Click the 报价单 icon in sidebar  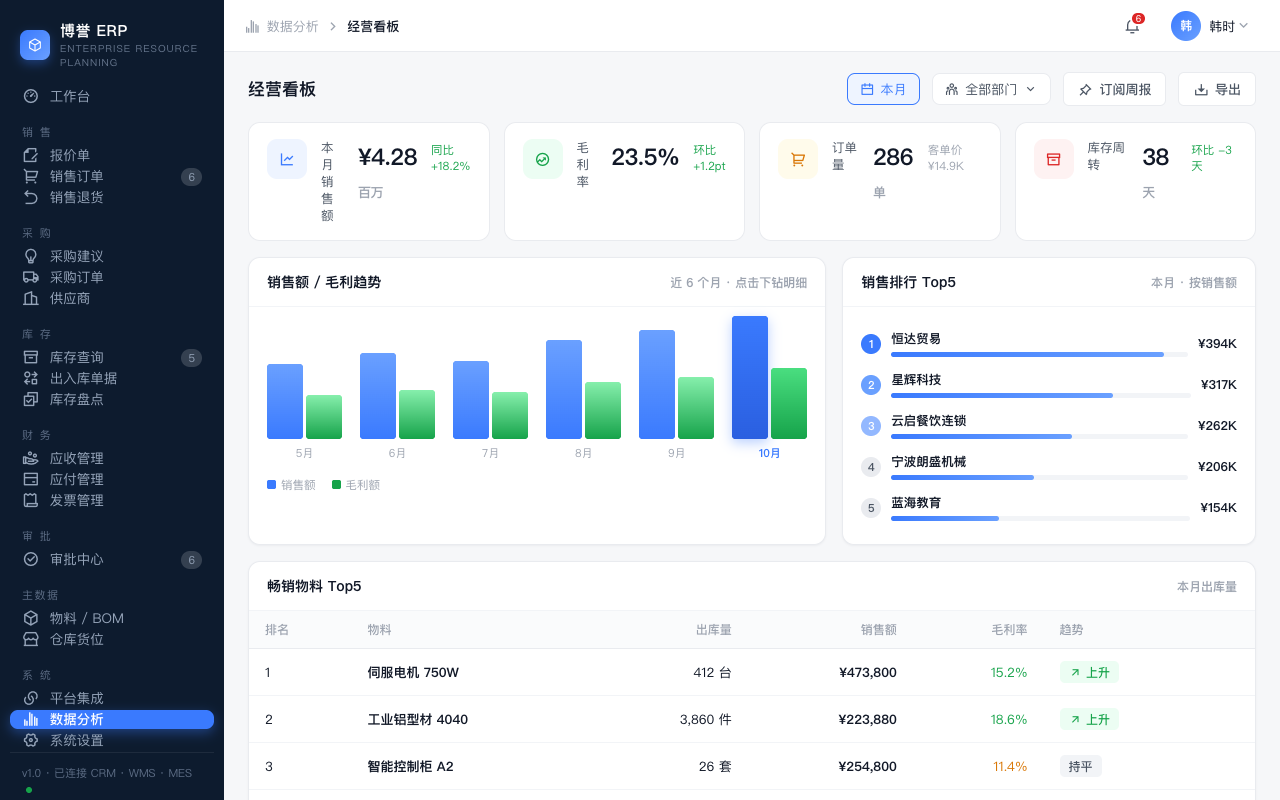click(31, 155)
